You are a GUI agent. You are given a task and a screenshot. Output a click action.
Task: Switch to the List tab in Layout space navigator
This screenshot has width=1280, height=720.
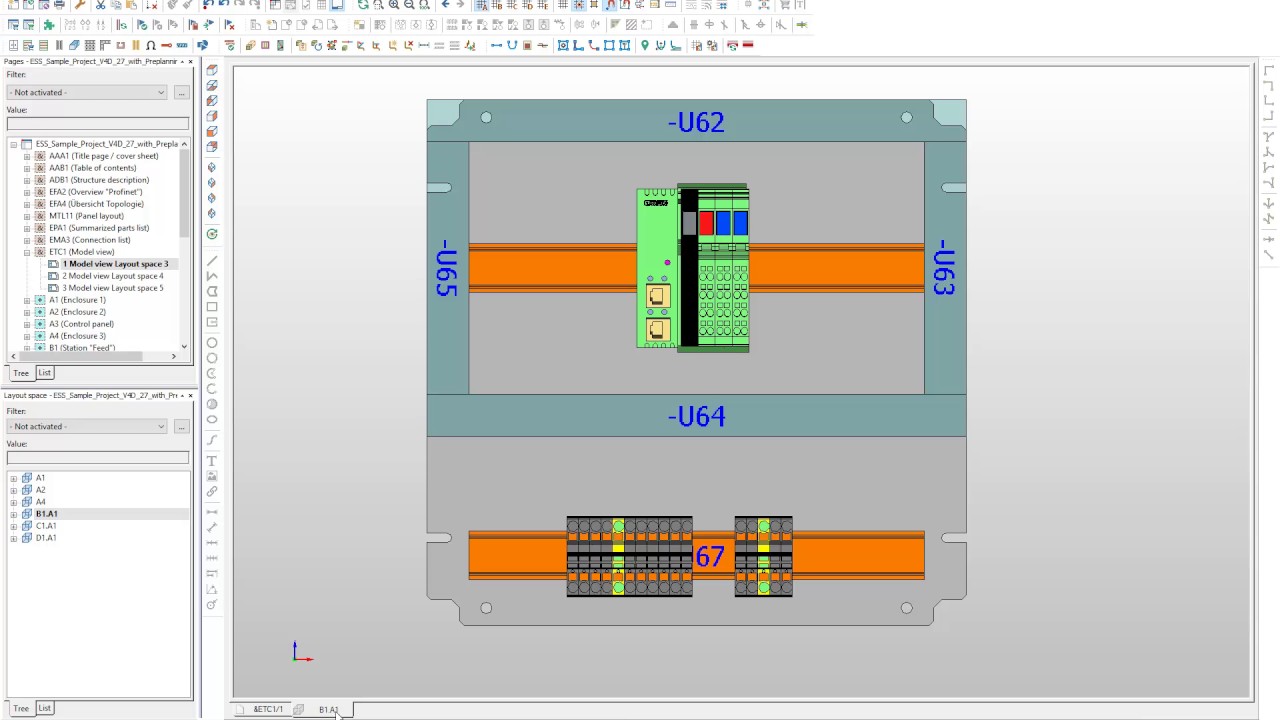point(44,708)
